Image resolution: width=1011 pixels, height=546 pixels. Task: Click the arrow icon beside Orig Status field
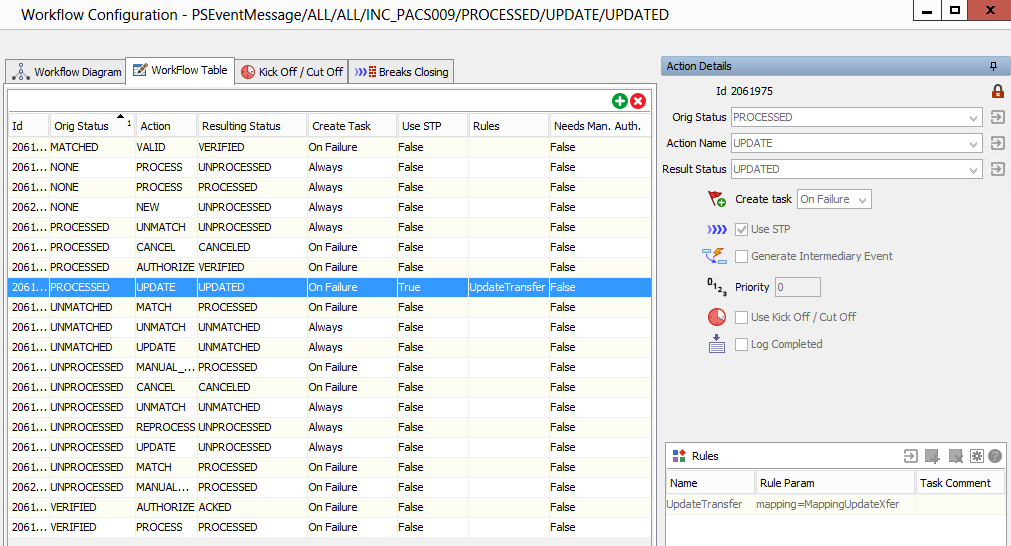997,117
